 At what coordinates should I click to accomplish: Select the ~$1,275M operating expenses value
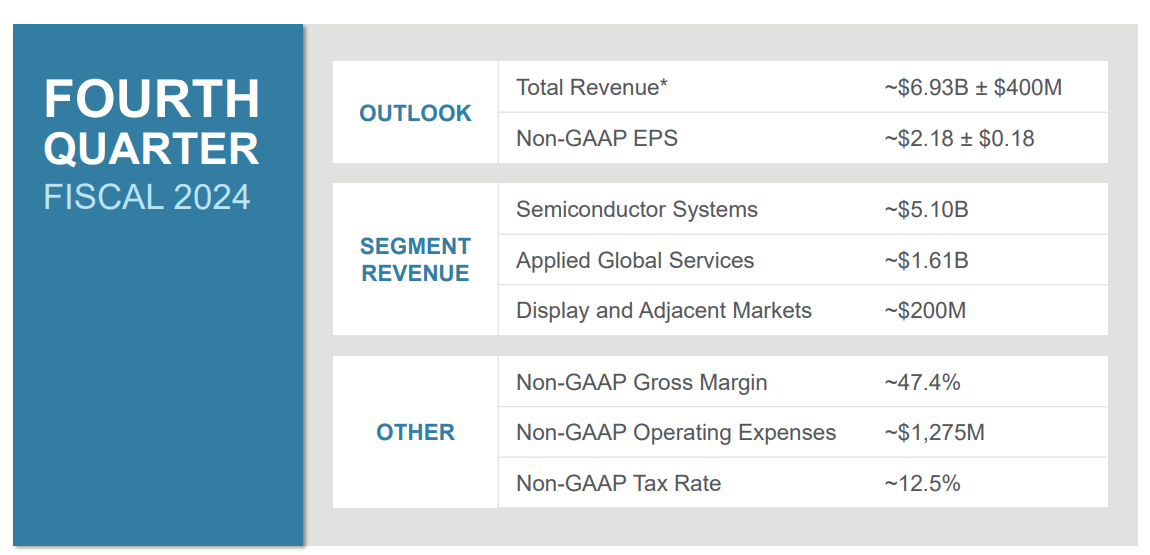click(x=934, y=433)
